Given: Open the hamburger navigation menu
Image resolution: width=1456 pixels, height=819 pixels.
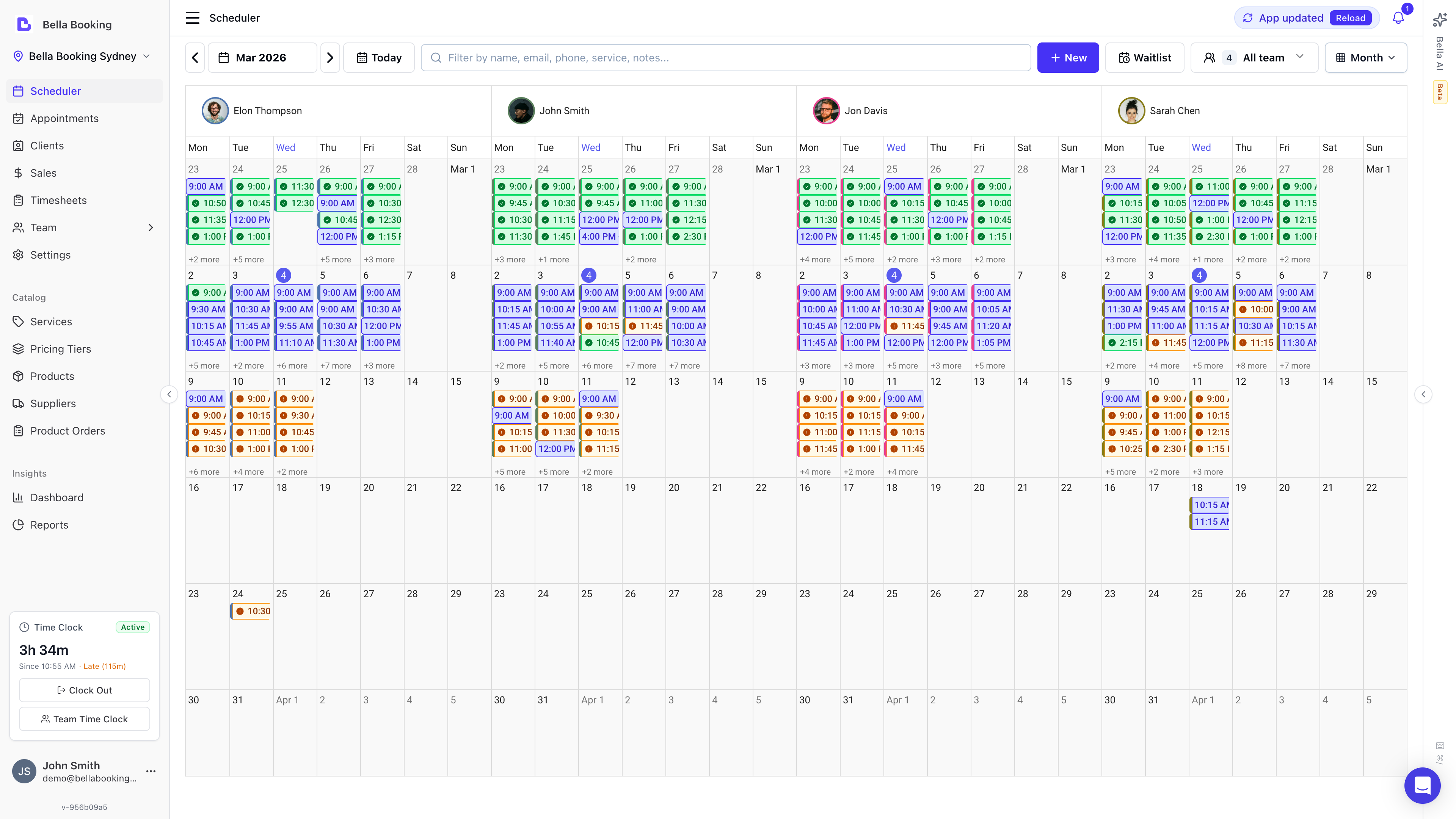Looking at the screenshot, I should pos(192,17).
